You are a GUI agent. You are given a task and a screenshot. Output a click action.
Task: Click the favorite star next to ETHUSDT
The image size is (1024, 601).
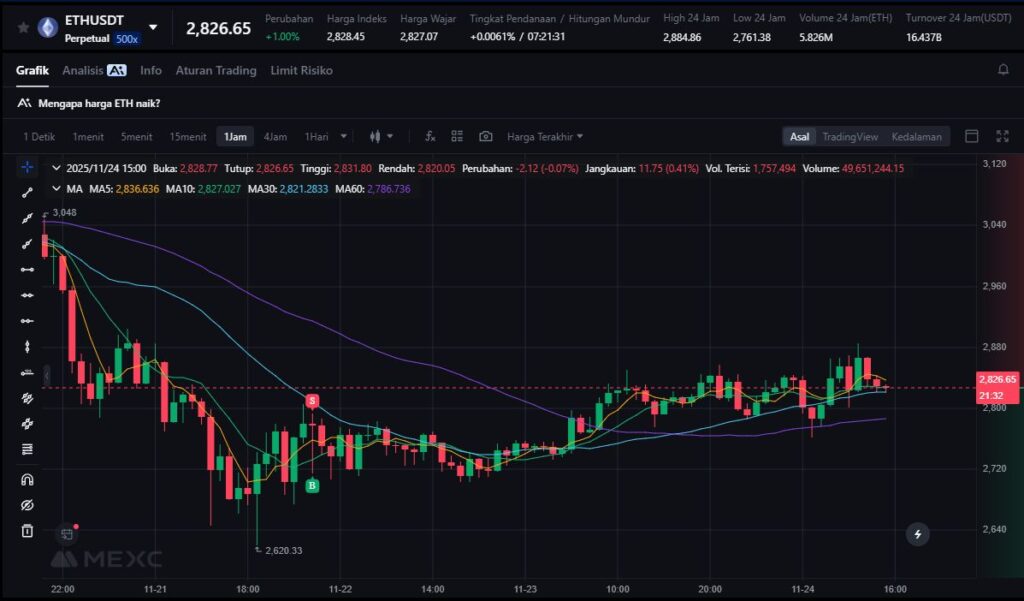[23, 28]
